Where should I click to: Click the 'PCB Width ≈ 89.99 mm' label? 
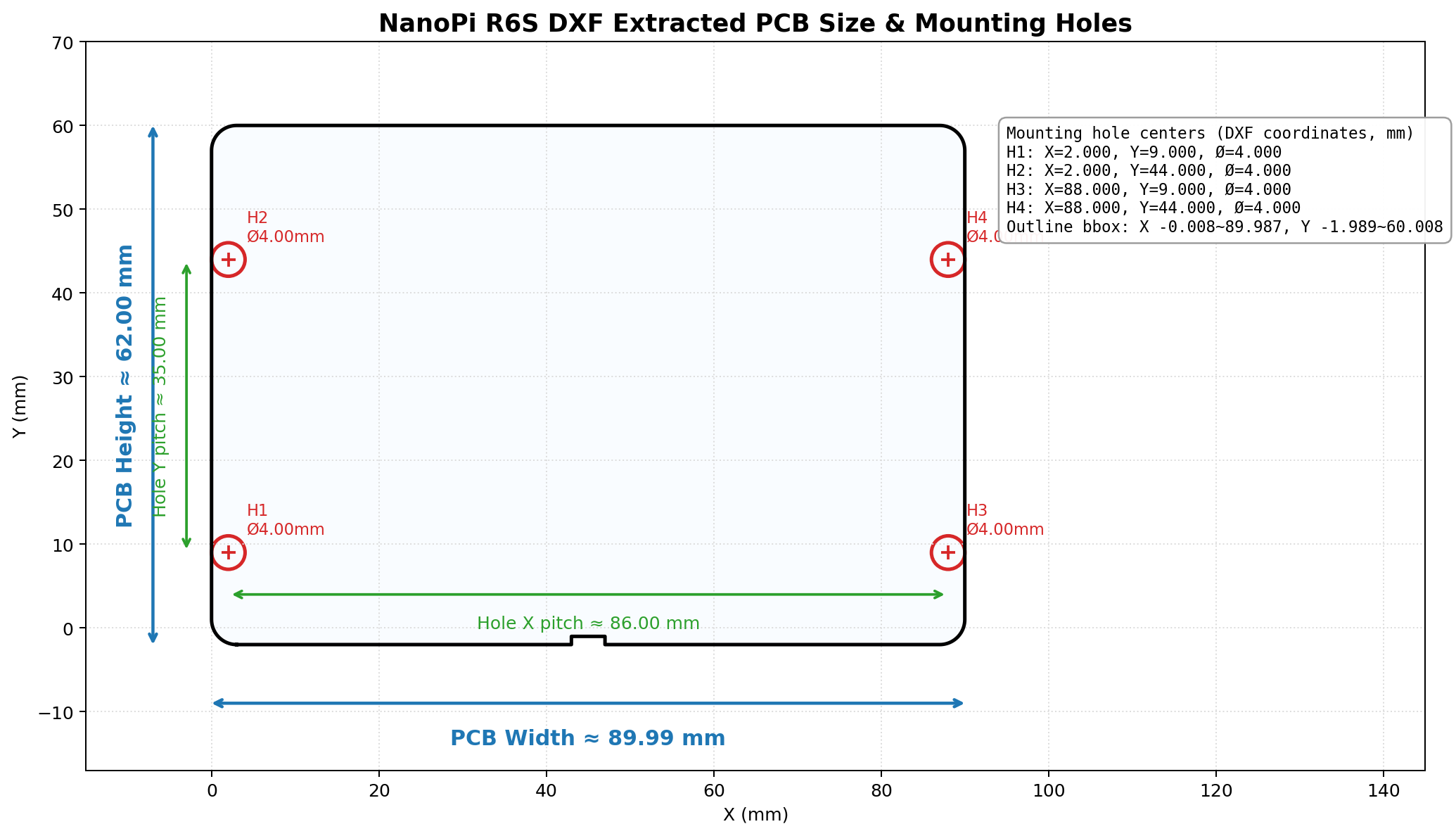pos(587,738)
